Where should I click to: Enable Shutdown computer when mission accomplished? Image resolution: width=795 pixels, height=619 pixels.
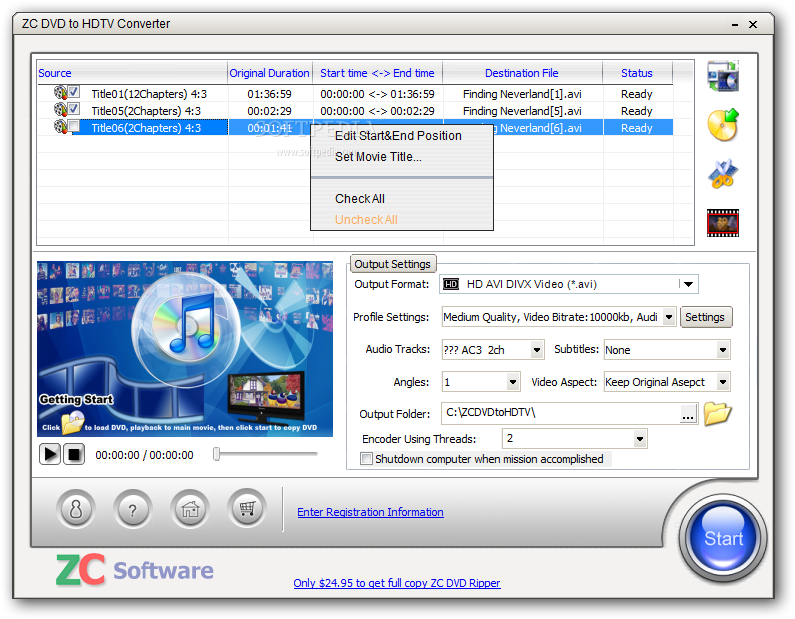(366, 459)
